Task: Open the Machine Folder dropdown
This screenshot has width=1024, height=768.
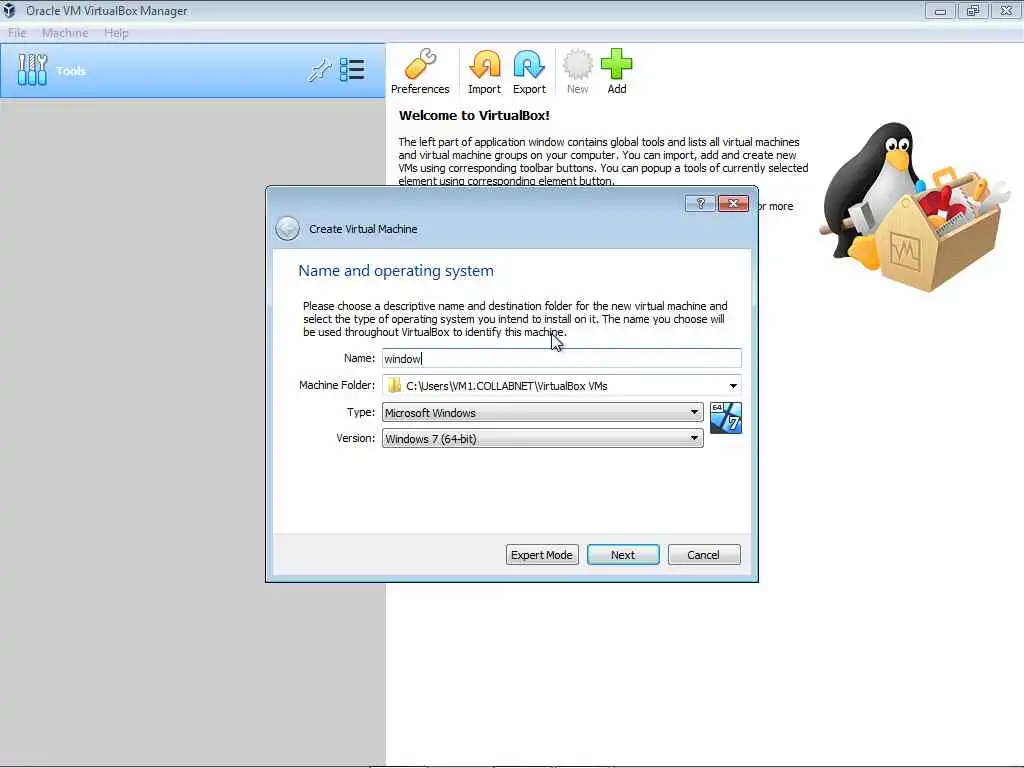Action: [x=733, y=386]
